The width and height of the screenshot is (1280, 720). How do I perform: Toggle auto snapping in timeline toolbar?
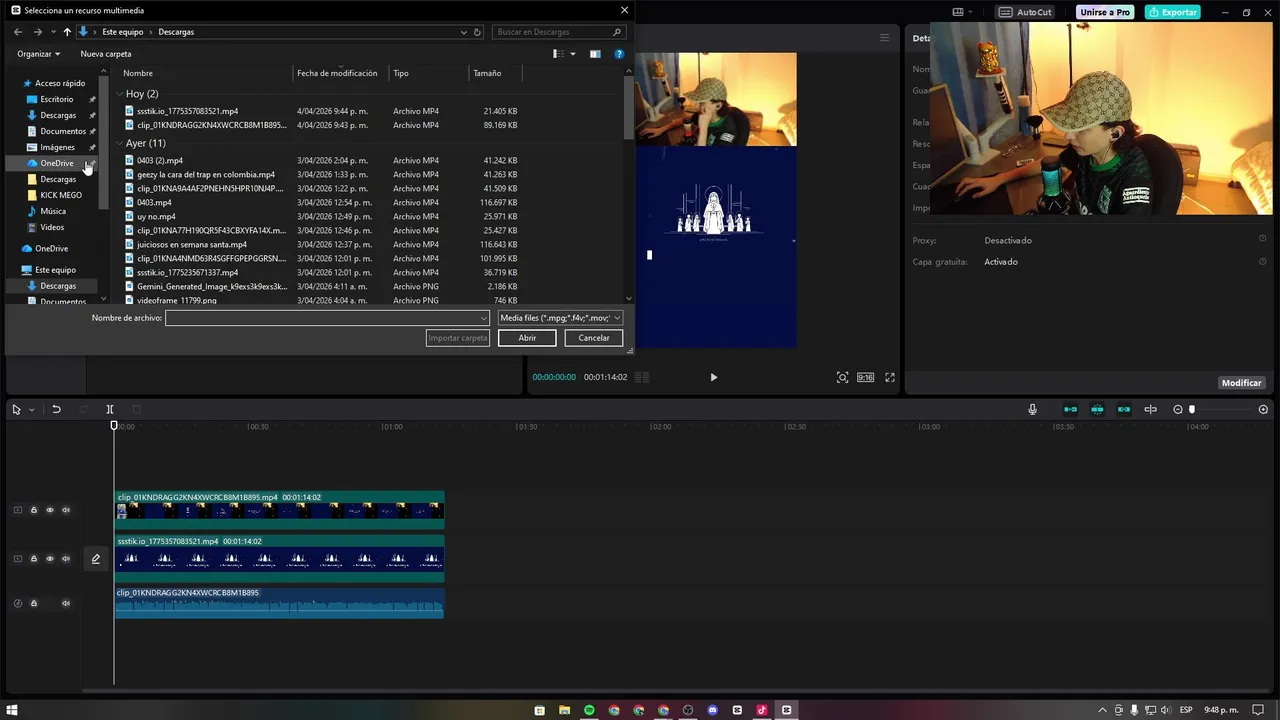tap(1097, 409)
